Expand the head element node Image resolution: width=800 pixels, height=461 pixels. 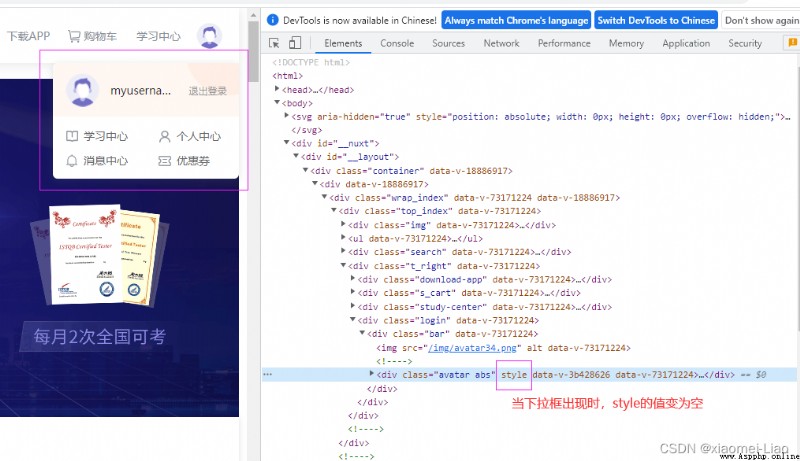[277, 89]
